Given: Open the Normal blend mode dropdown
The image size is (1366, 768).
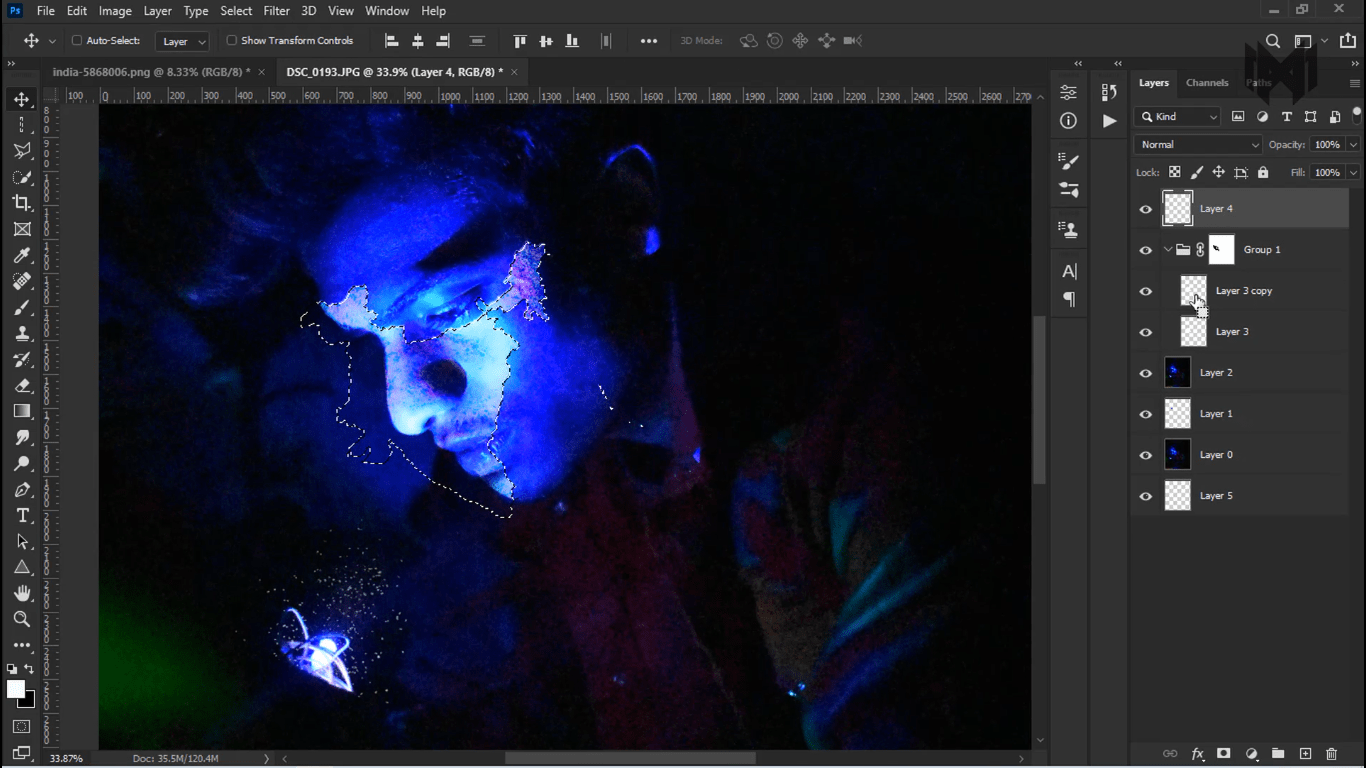Looking at the screenshot, I should pyautogui.click(x=1199, y=145).
